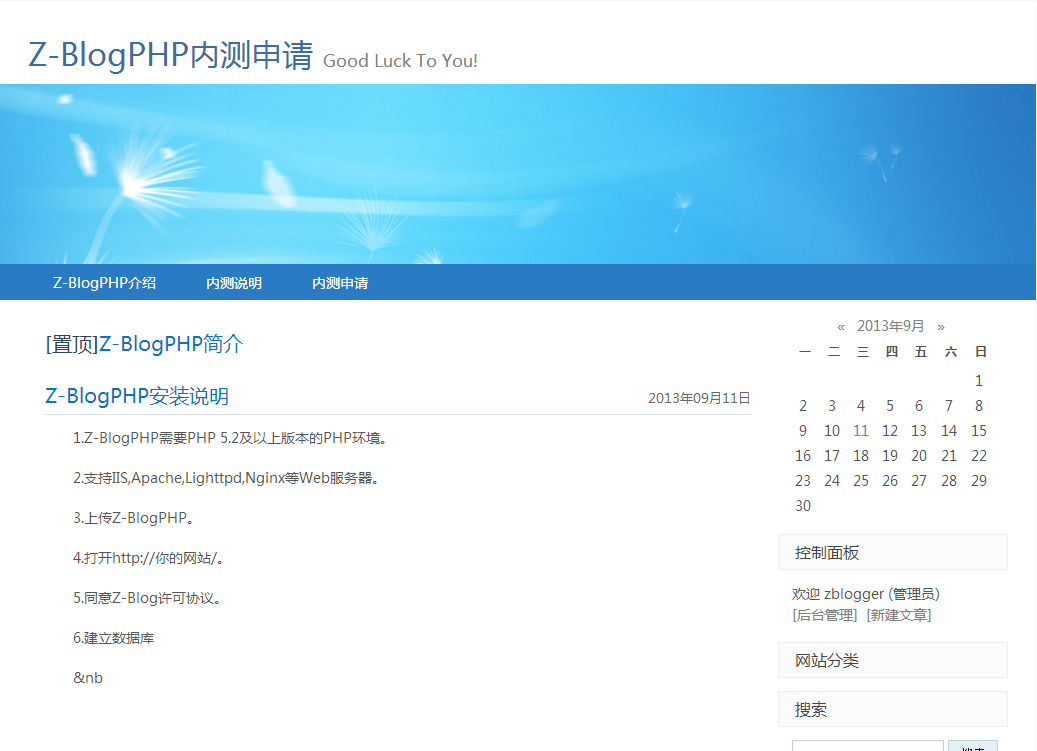Open the pinned post Z-BlogPHP简介
The height and width of the screenshot is (751, 1037).
(x=170, y=345)
